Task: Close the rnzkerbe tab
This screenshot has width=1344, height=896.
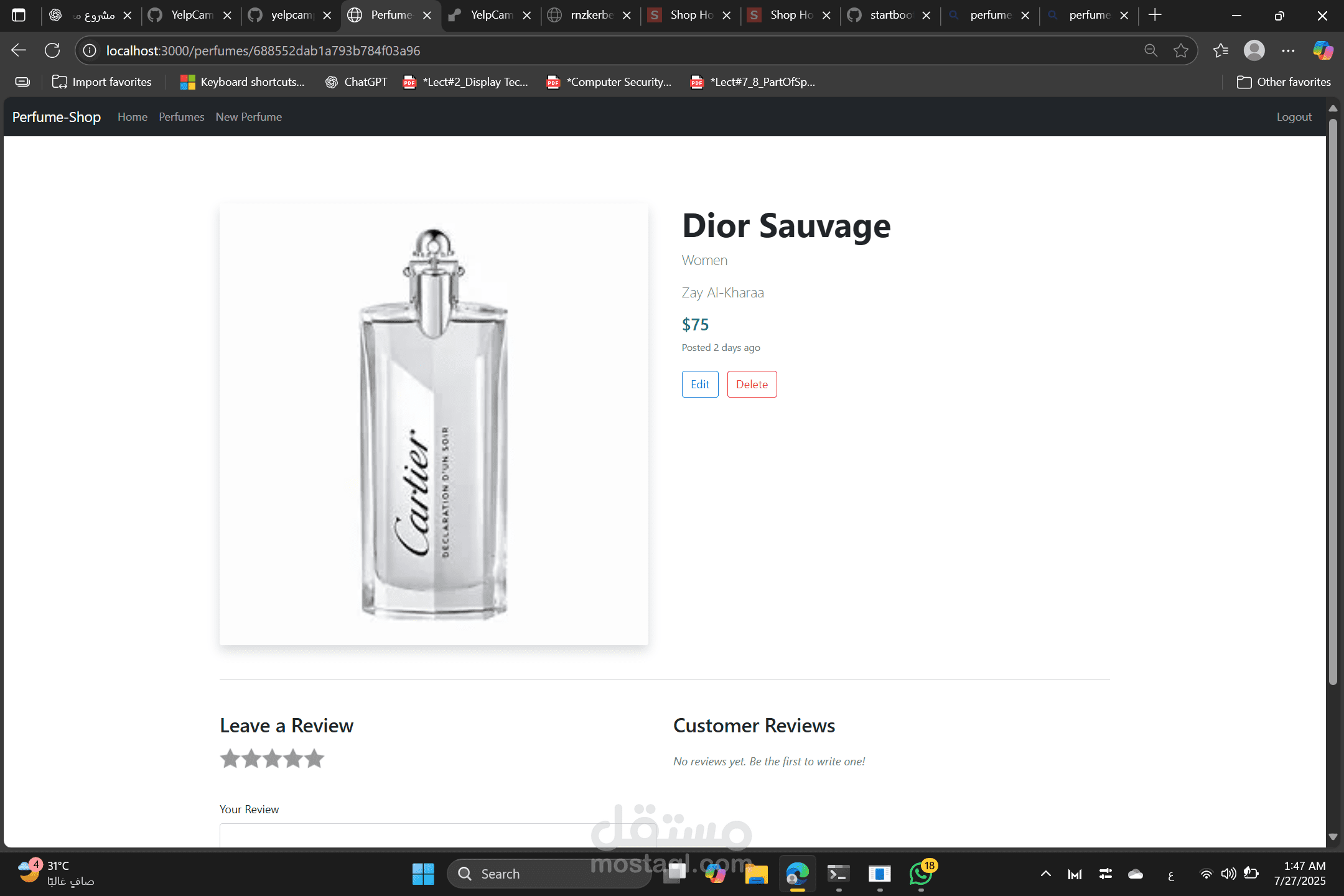Action: (627, 15)
